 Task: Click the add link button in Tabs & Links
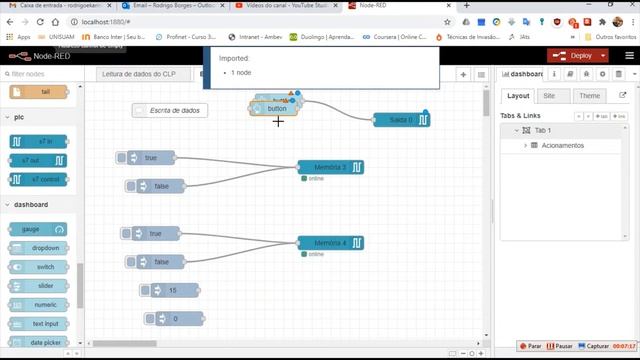pyautogui.click(x=619, y=116)
